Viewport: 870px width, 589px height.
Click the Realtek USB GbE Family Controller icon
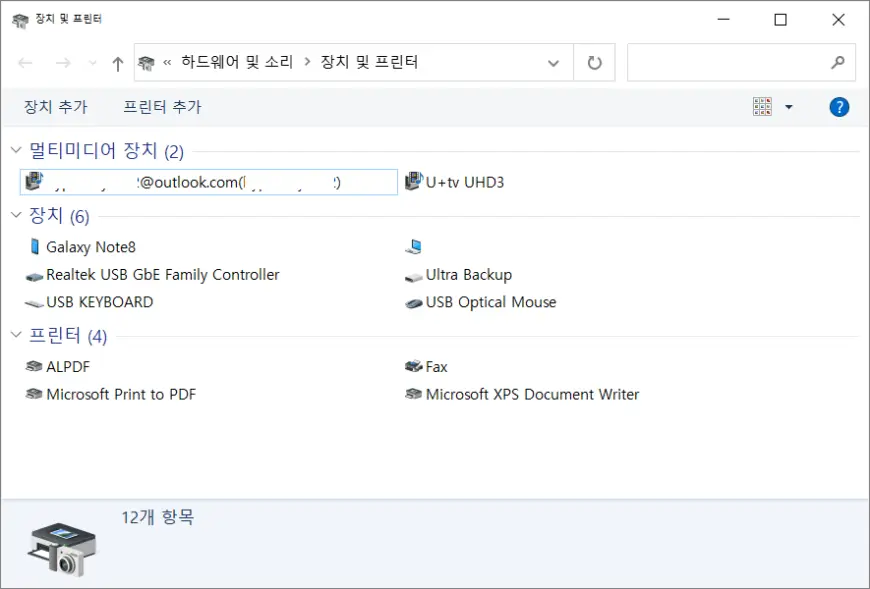(x=35, y=275)
